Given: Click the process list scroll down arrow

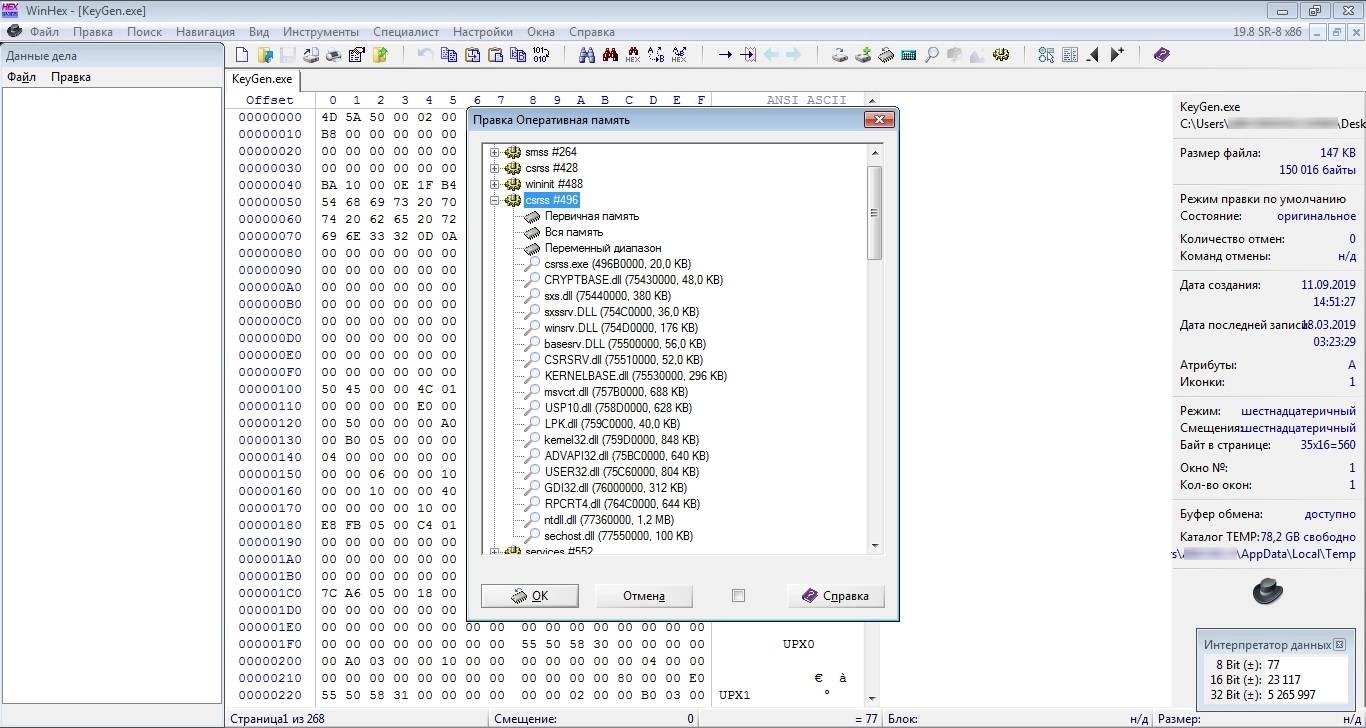Looking at the screenshot, I should 875,545.
